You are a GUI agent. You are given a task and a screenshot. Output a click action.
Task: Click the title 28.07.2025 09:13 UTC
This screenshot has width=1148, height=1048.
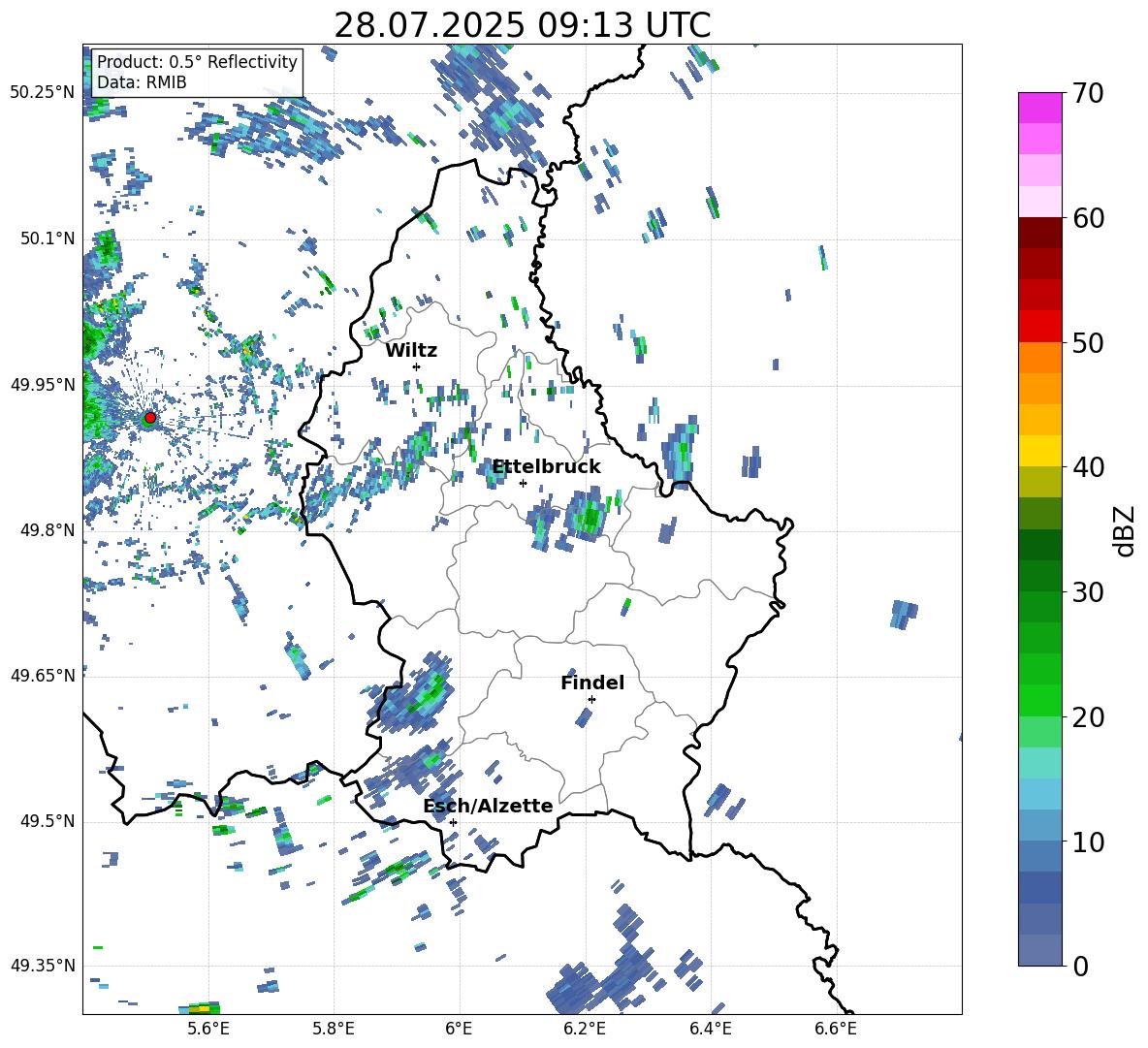coord(523,25)
